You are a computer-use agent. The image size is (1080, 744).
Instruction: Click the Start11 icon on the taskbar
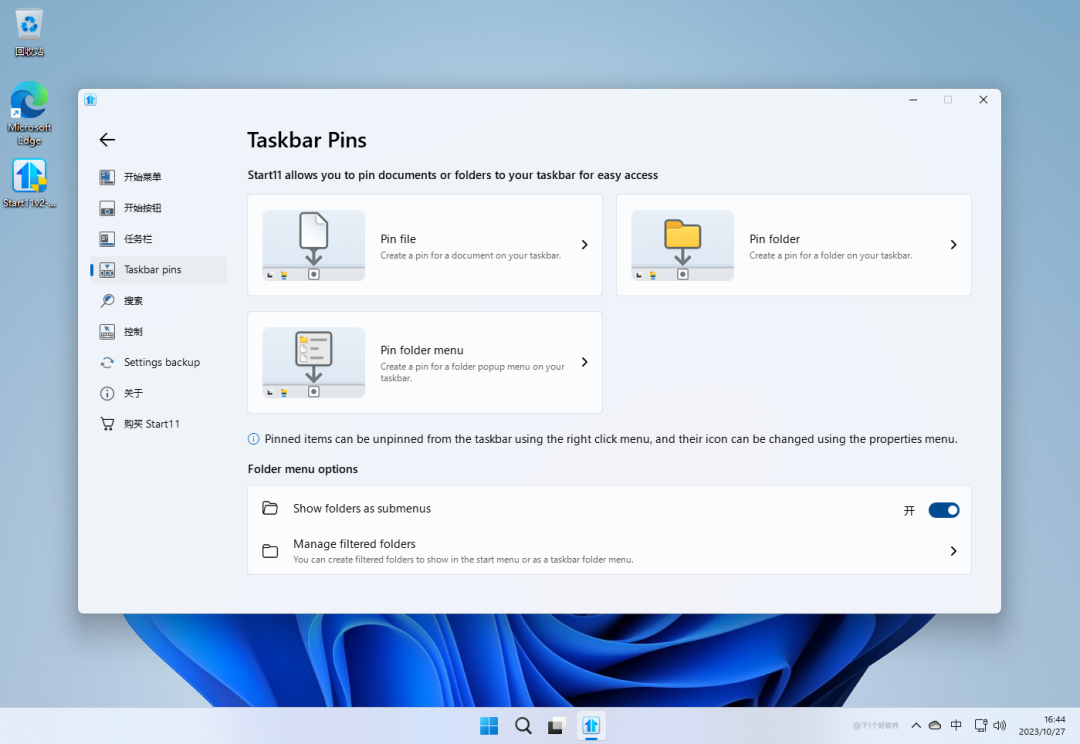(591, 726)
